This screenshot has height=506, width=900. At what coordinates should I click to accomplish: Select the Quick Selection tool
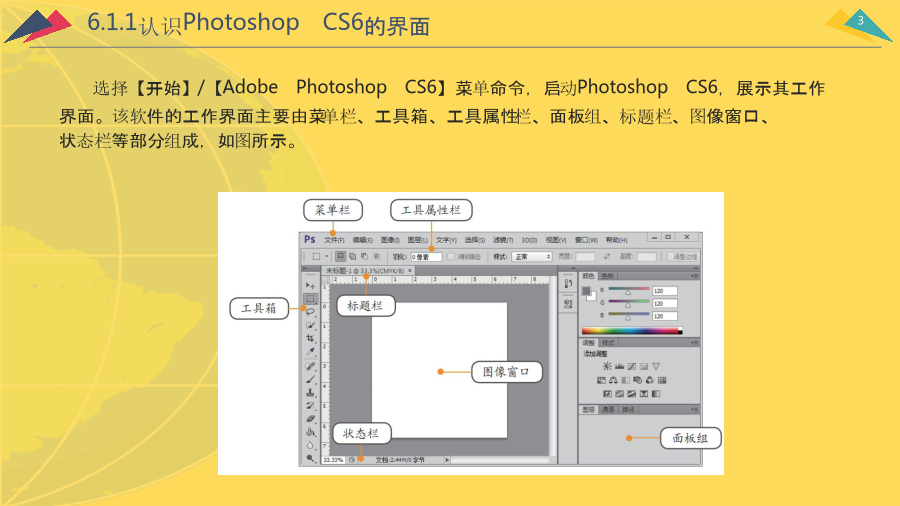point(311,325)
